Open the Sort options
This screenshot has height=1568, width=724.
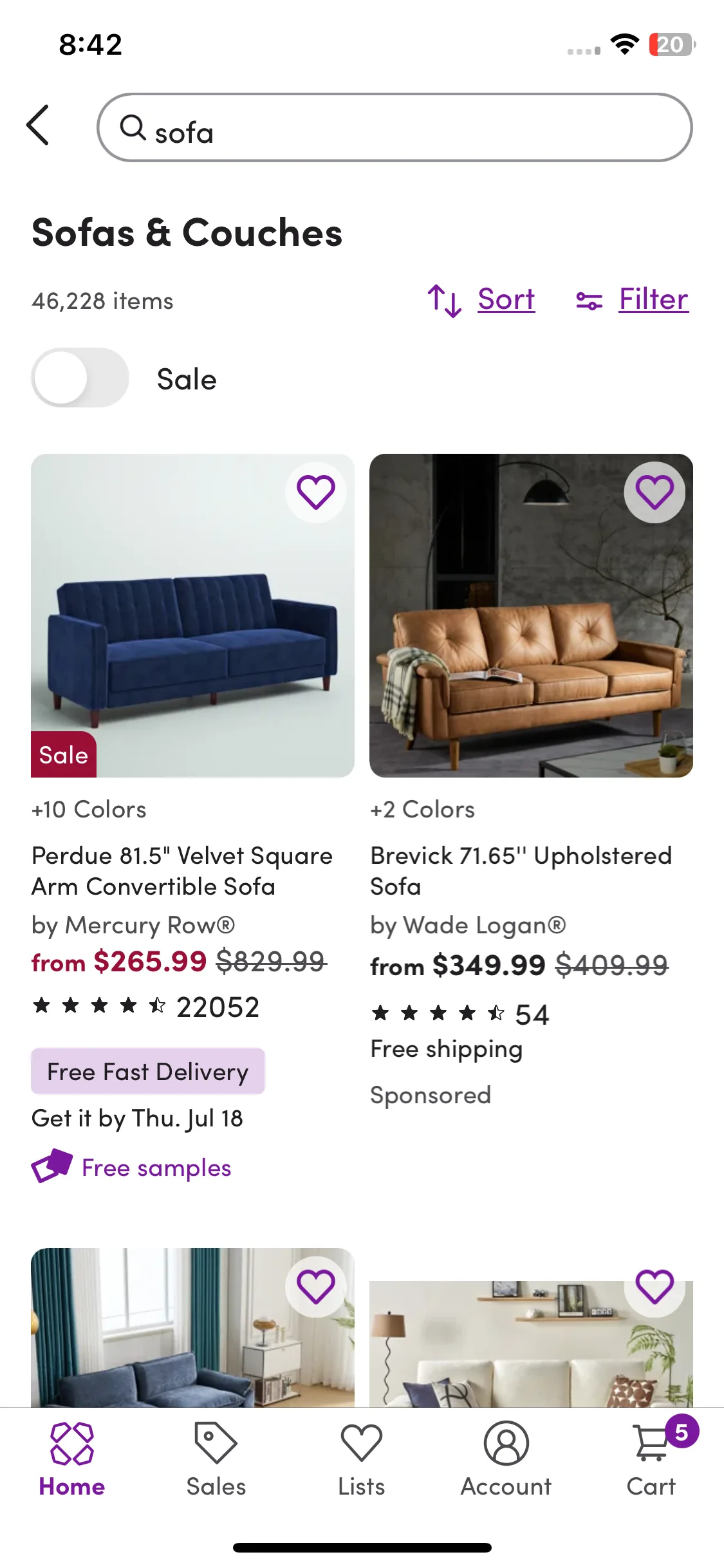[x=481, y=300]
